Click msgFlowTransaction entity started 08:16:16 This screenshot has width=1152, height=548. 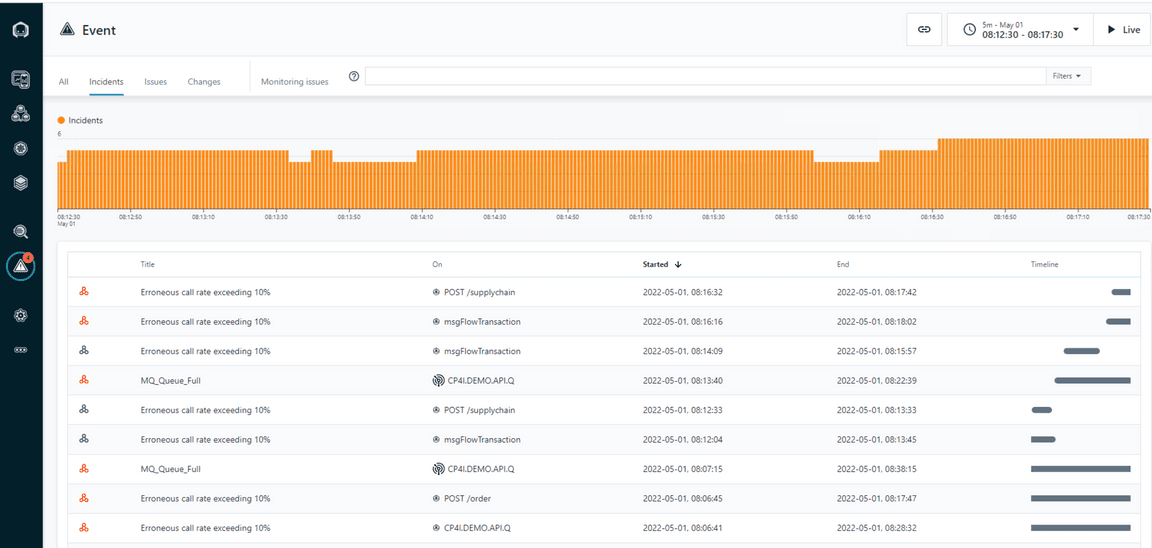pos(482,322)
